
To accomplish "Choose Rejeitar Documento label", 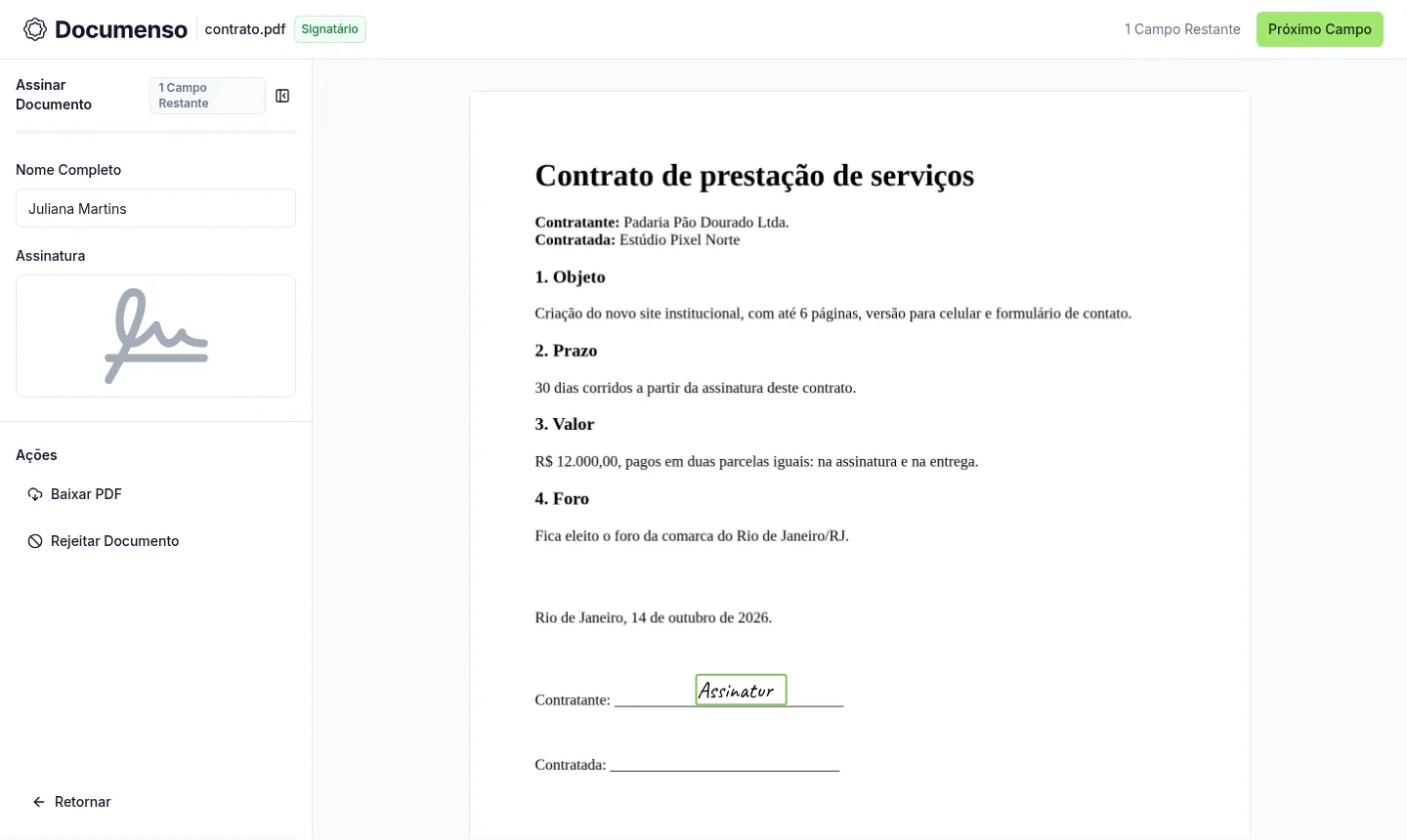I will tap(114, 541).
